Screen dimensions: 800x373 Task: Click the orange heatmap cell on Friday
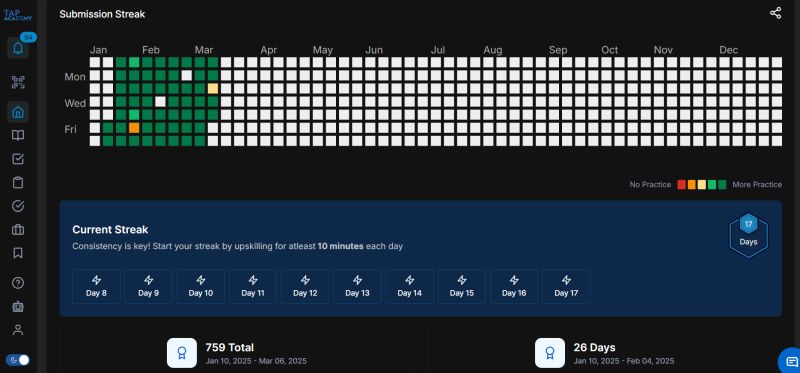[x=134, y=128]
